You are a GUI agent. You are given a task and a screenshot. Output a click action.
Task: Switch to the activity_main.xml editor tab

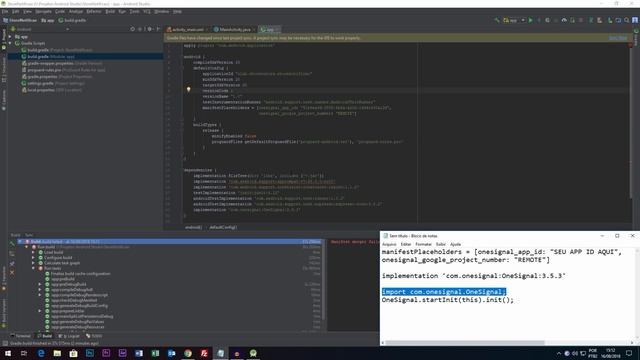point(187,29)
